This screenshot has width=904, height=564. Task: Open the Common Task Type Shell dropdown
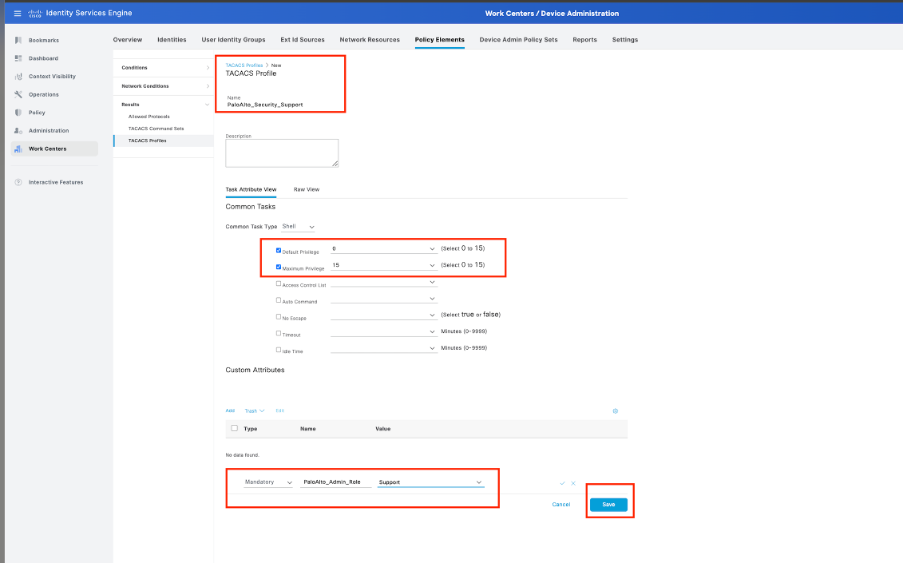(298, 227)
